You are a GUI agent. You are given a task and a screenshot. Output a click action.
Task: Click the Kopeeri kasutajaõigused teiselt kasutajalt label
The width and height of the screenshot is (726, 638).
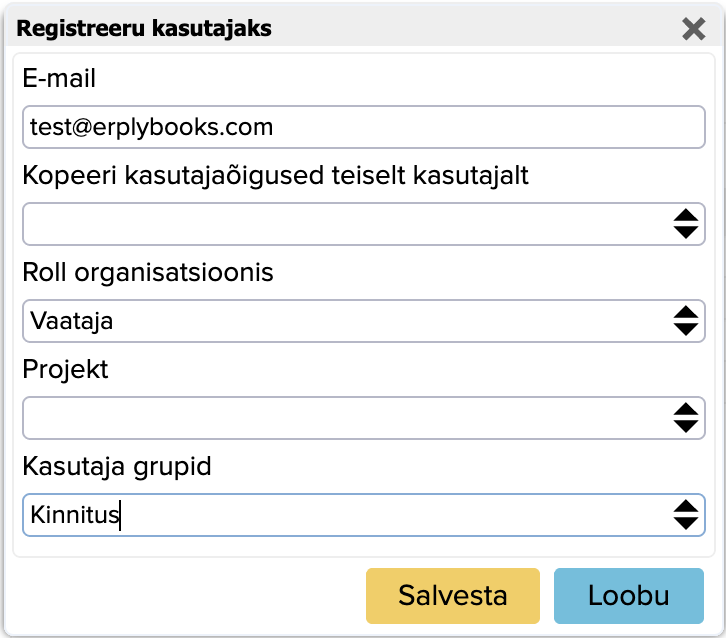[275, 175]
